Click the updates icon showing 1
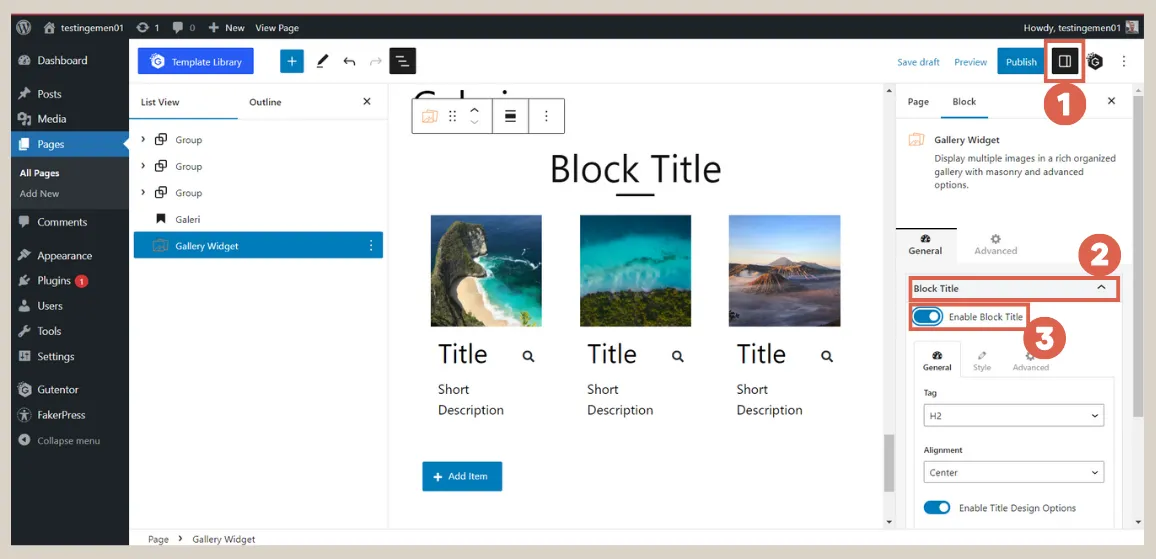 coord(147,27)
